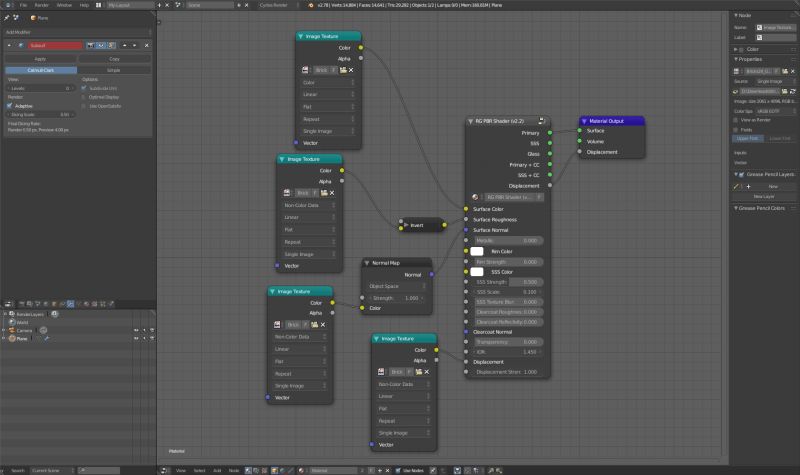Add new Grease Pencil datablock plus icon
800x475 pixels.
[x=748, y=187]
